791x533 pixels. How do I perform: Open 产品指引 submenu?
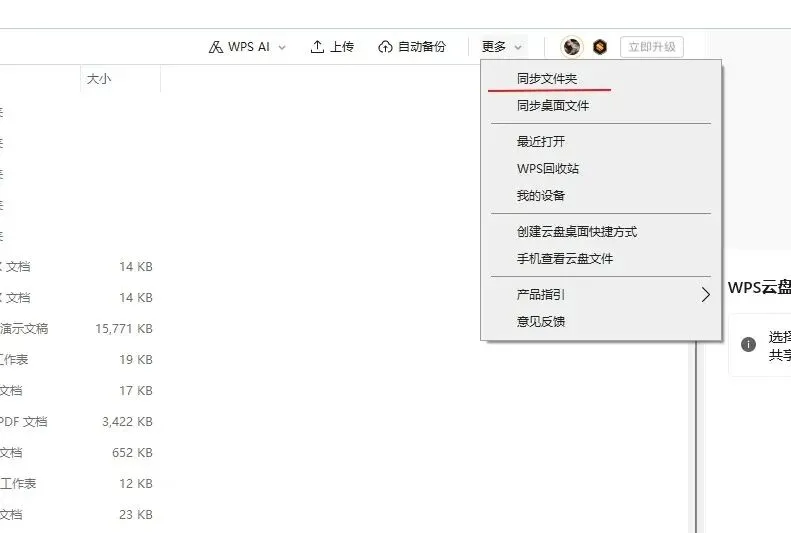(601, 294)
